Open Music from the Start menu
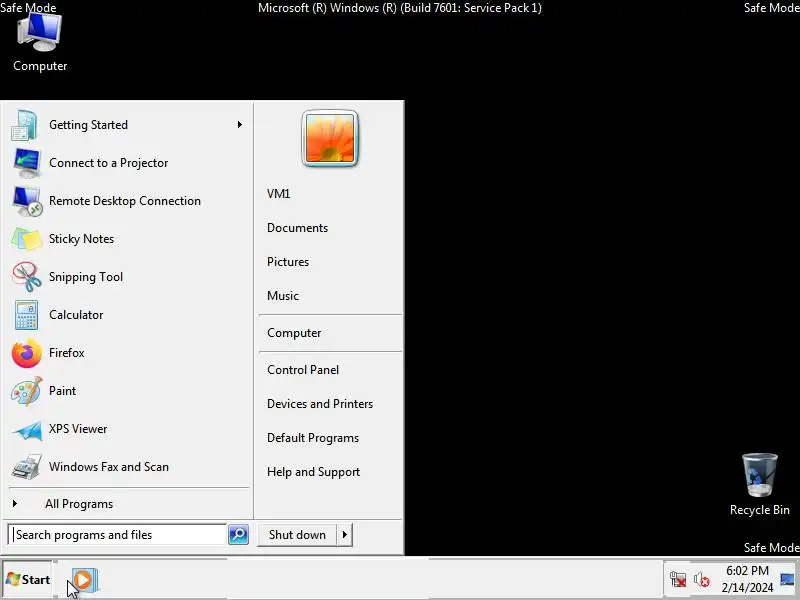800x600 pixels. [283, 296]
